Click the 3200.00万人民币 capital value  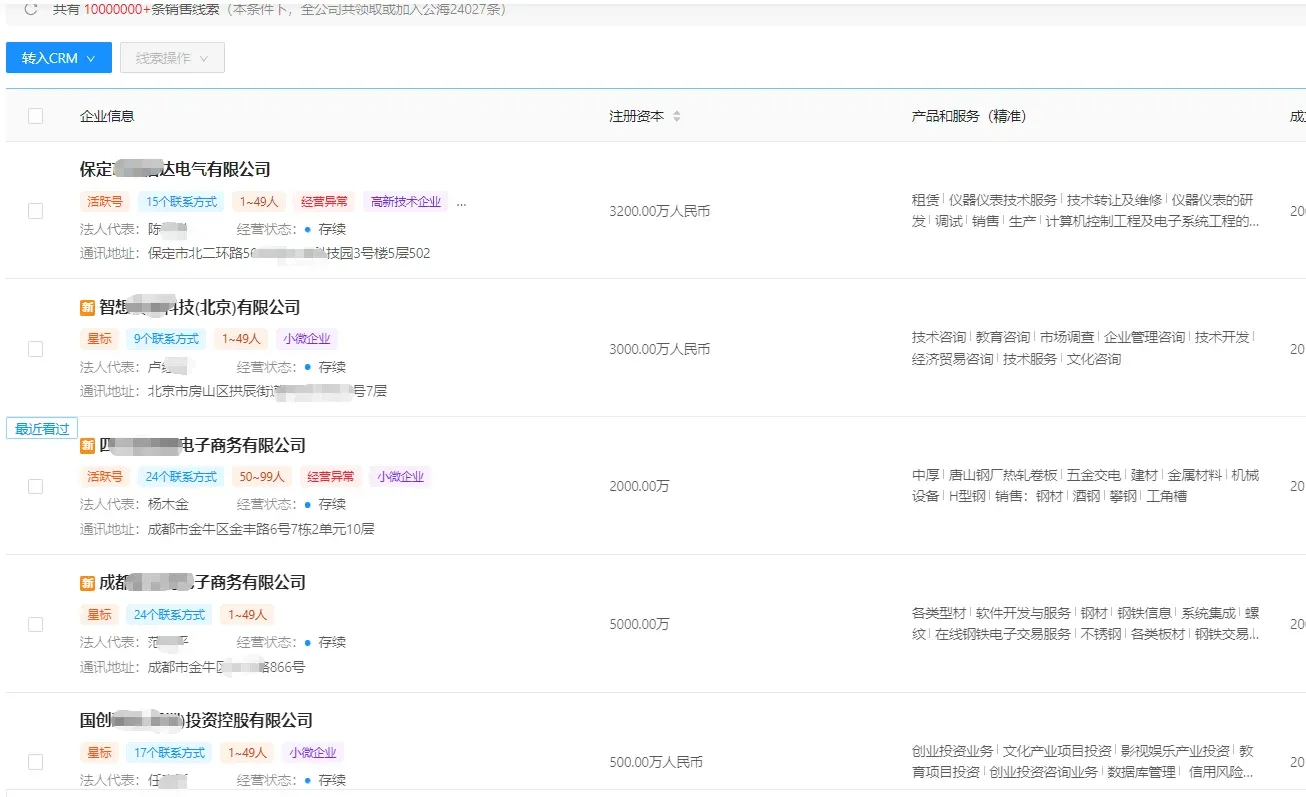659,211
